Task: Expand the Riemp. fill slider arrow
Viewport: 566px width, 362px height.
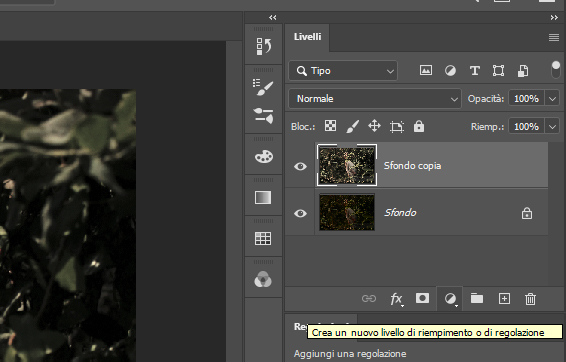Action: pos(552,127)
